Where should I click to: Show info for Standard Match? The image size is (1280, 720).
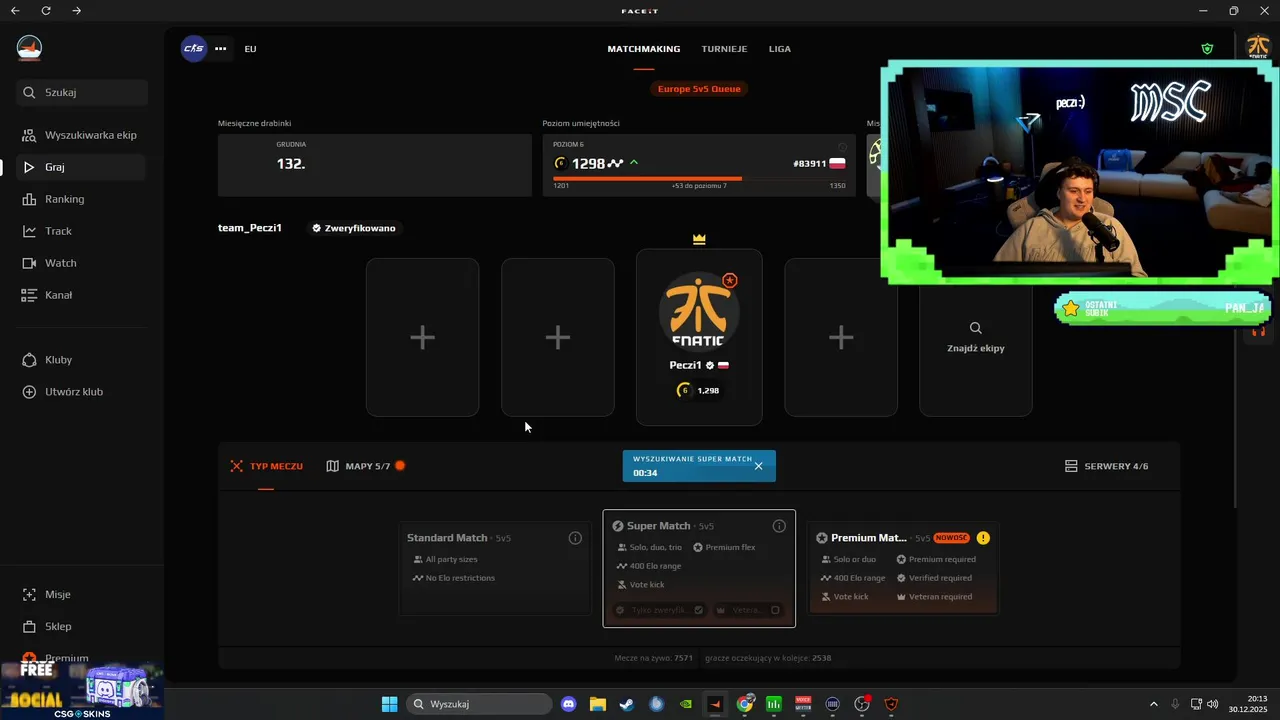[575, 538]
